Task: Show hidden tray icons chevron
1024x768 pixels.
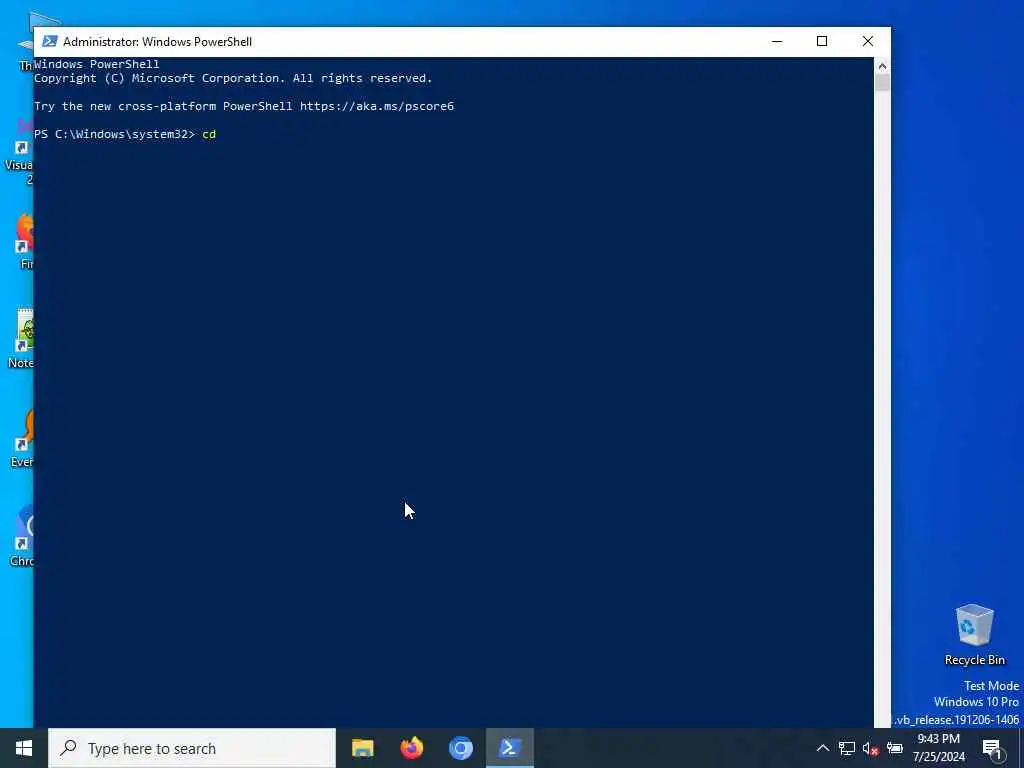Action: [823, 748]
